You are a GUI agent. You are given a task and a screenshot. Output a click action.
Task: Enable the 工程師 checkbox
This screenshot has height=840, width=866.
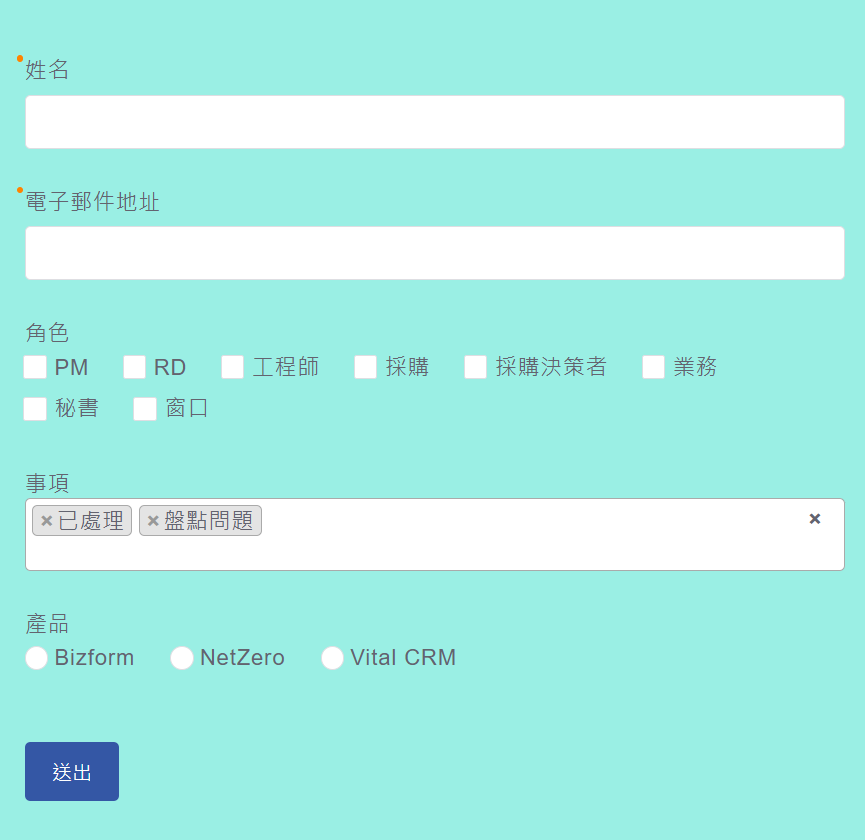click(233, 367)
